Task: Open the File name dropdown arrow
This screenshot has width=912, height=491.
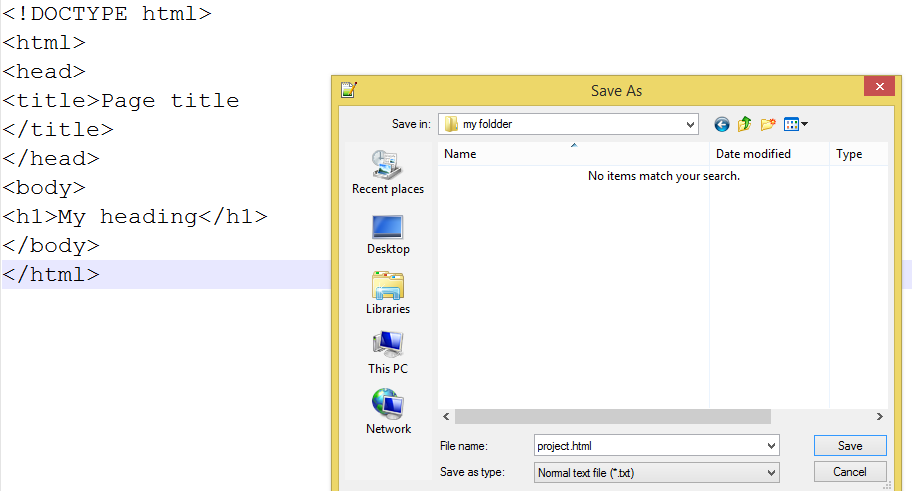Action: (x=770, y=446)
